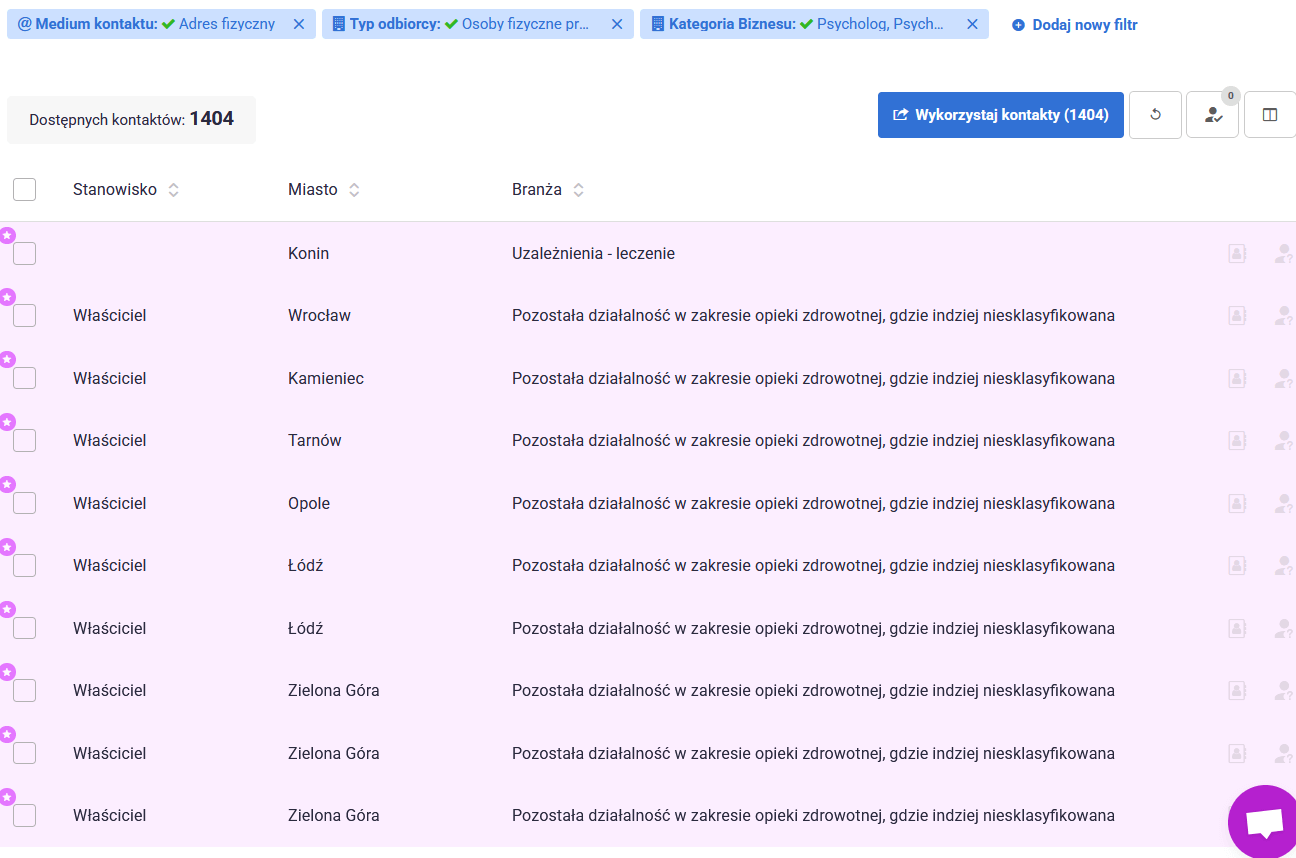Image resolution: width=1296 pixels, height=858 pixels.
Task: Click the Wykorzystaj kontakty (1404) button
Action: 1001,115
